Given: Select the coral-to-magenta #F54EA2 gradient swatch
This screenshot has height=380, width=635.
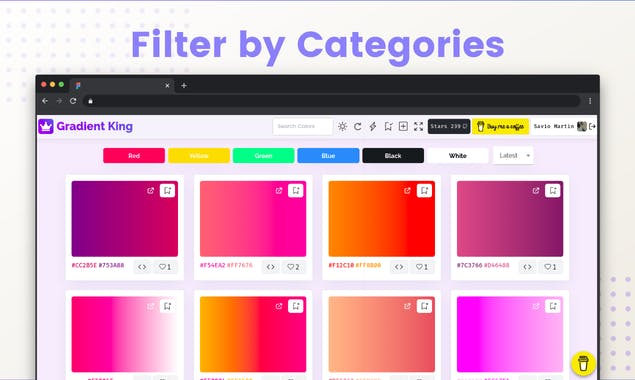Looking at the screenshot, I should 253,219.
